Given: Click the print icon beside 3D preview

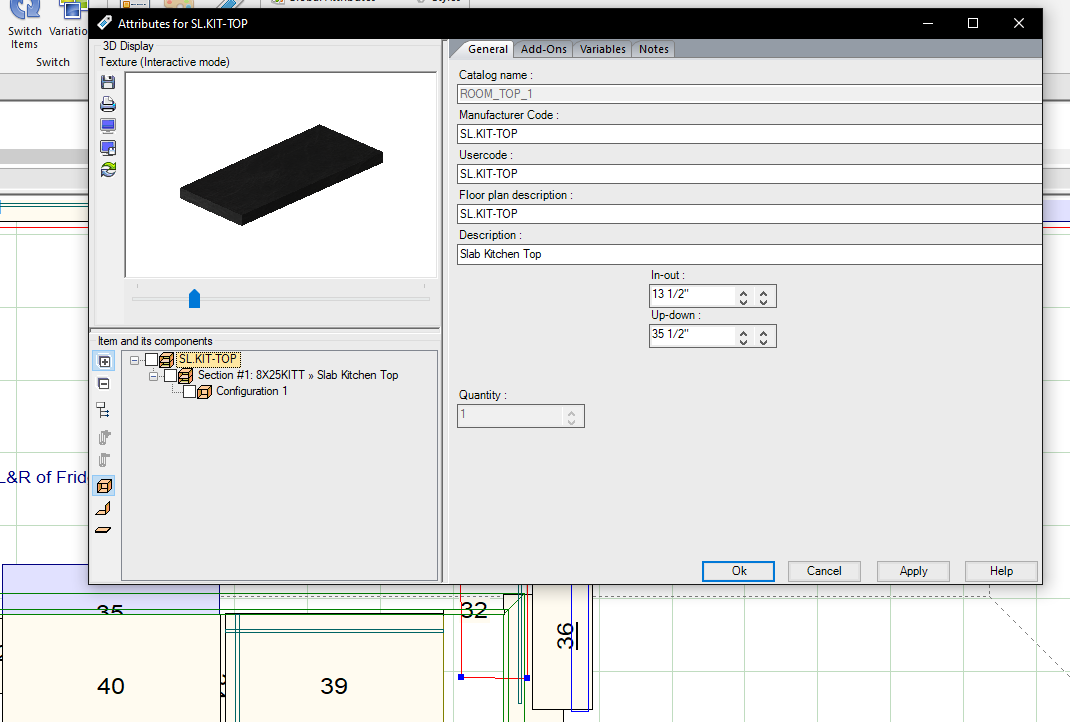Looking at the screenshot, I should 108,104.
